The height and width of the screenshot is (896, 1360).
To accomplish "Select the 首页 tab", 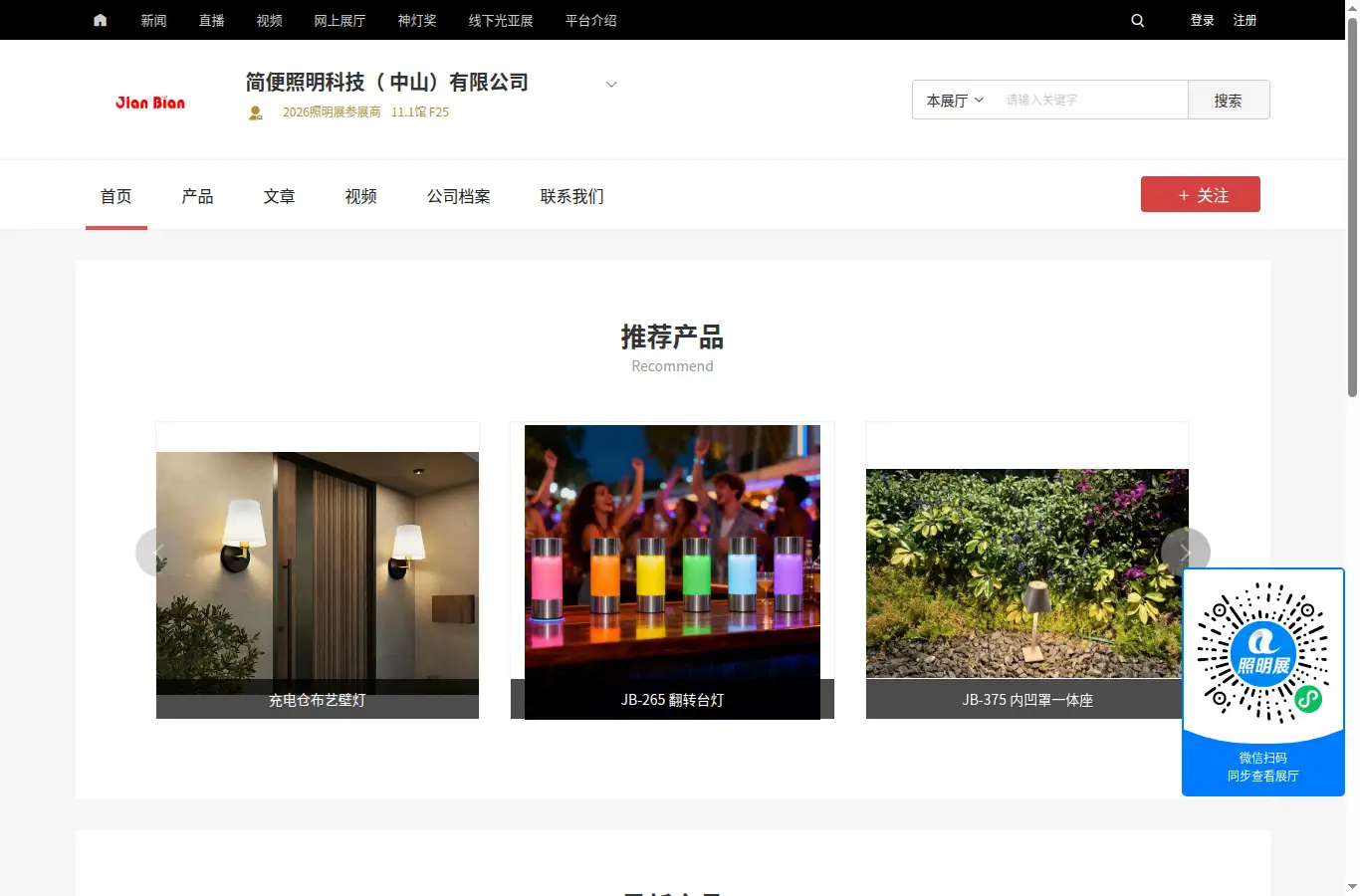I will point(115,196).
